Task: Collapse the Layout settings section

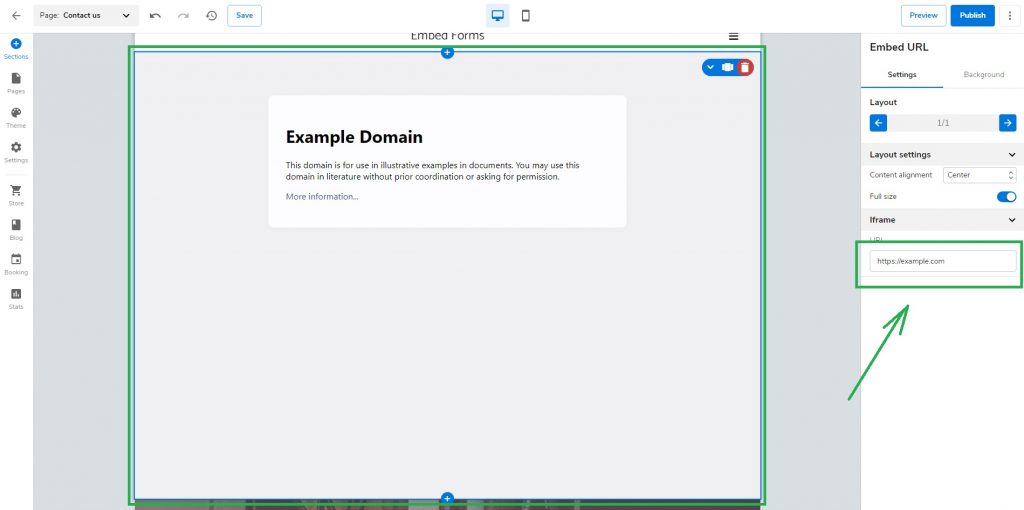Action: (1012, 155)
